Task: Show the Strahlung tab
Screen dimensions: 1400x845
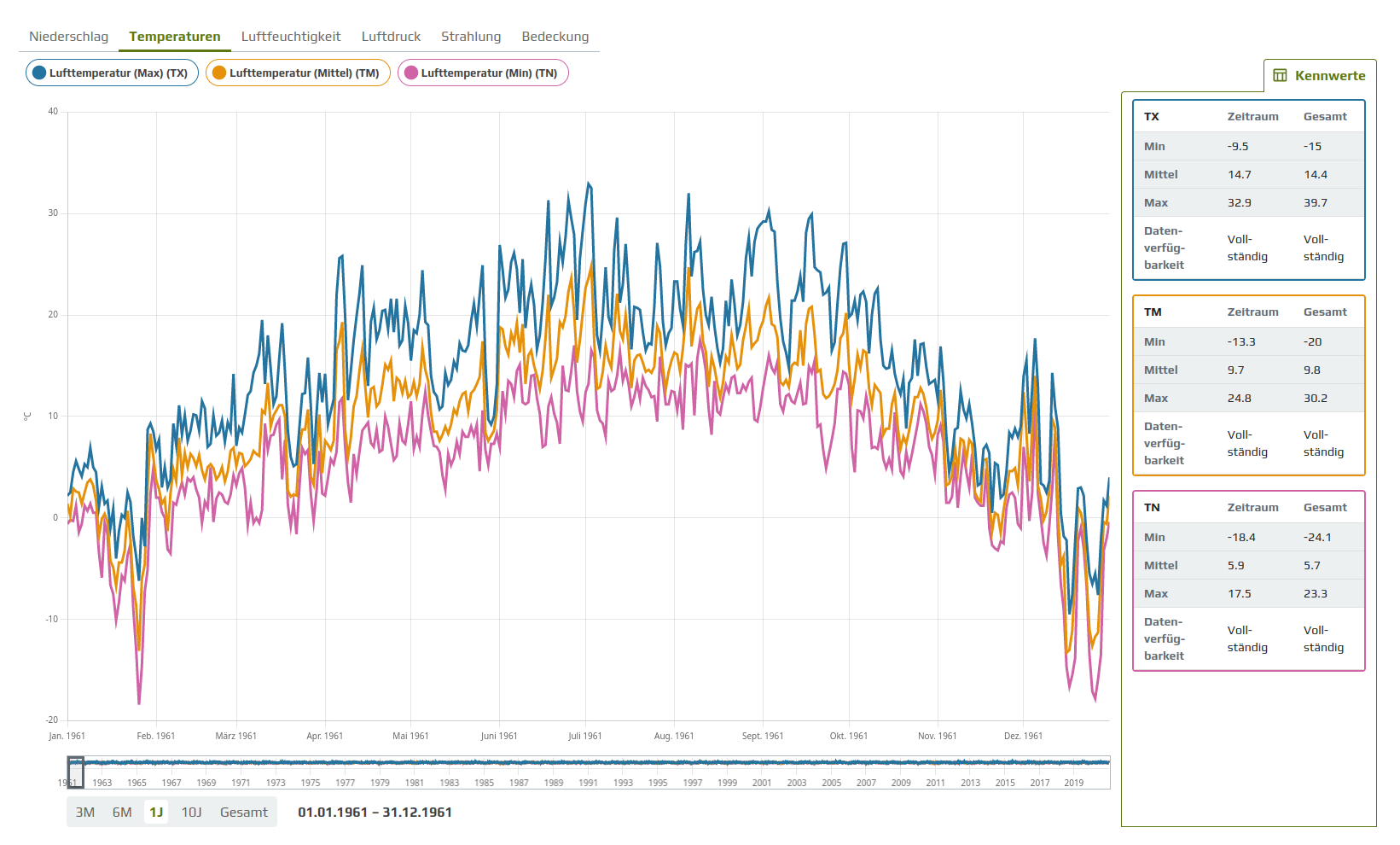Action: tap(471, 37)
